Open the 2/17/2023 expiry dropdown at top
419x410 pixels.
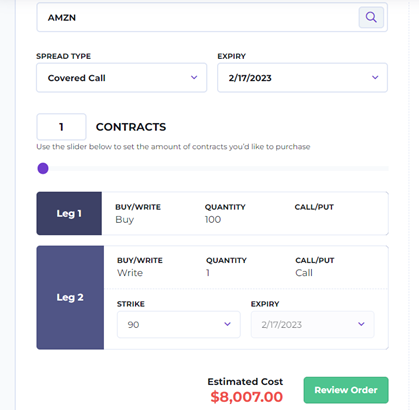click(x=302, y=78)
